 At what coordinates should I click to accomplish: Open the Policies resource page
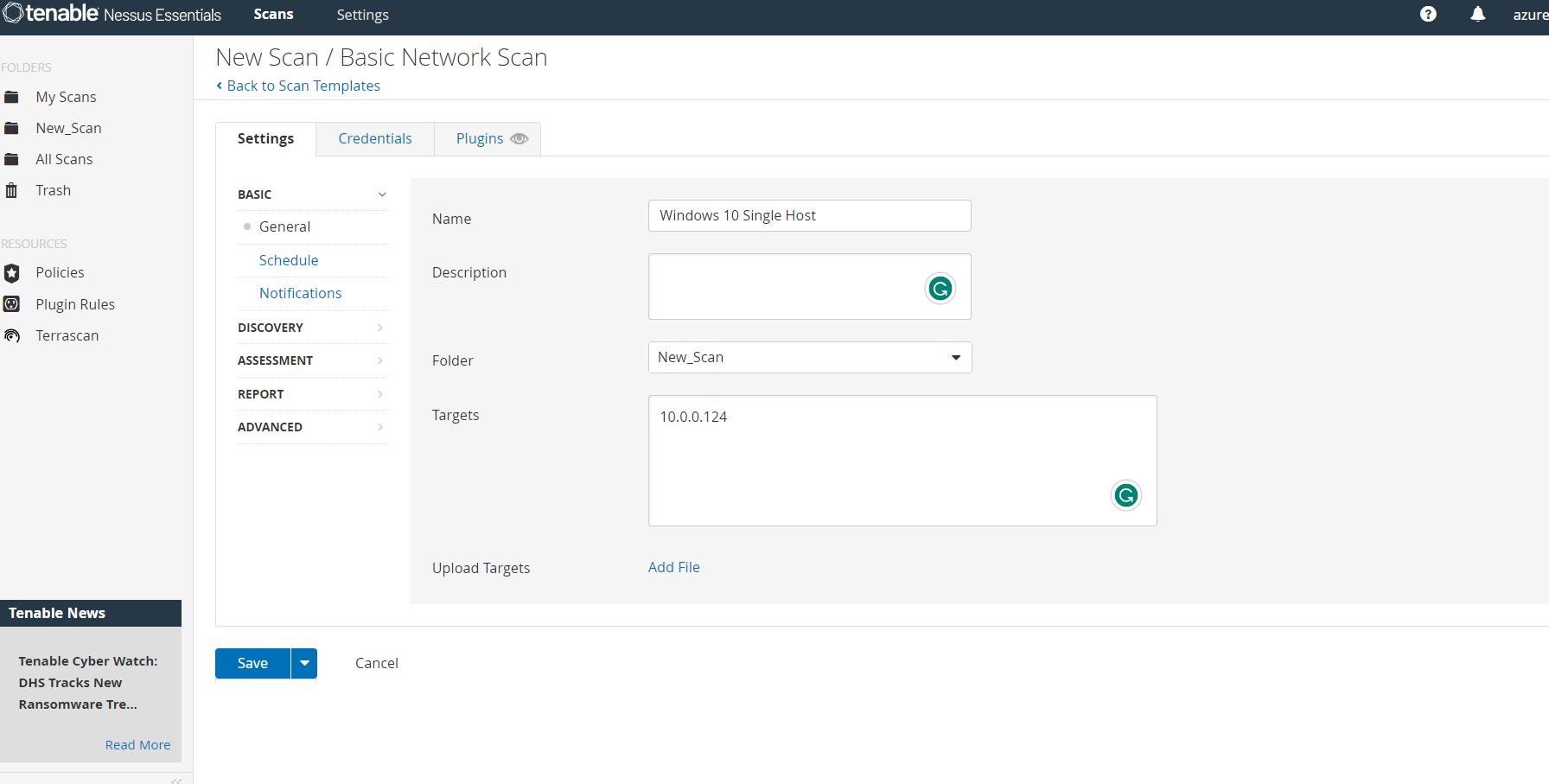click(60, 272)
